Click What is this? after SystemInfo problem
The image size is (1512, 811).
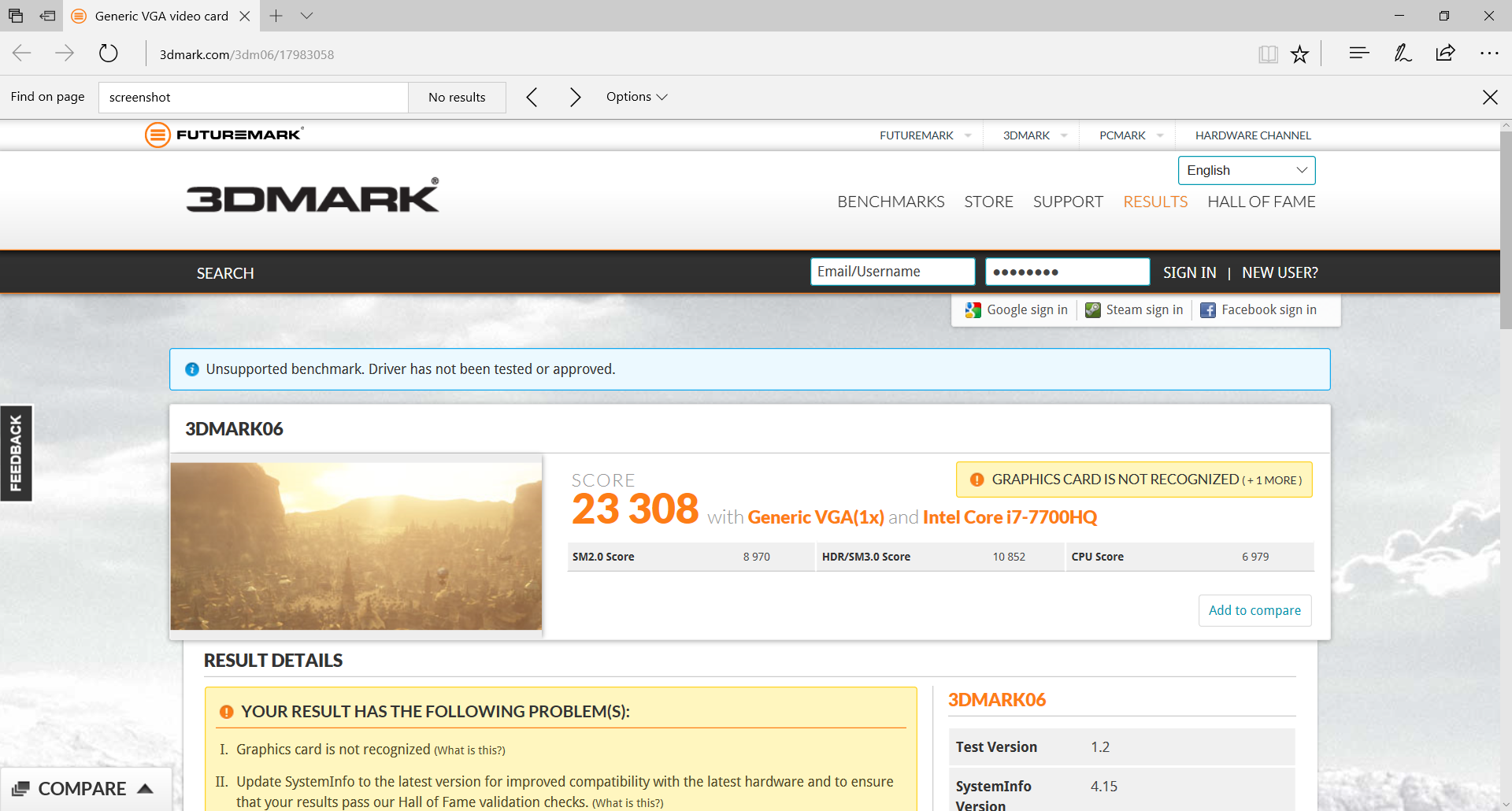[628, 803]
